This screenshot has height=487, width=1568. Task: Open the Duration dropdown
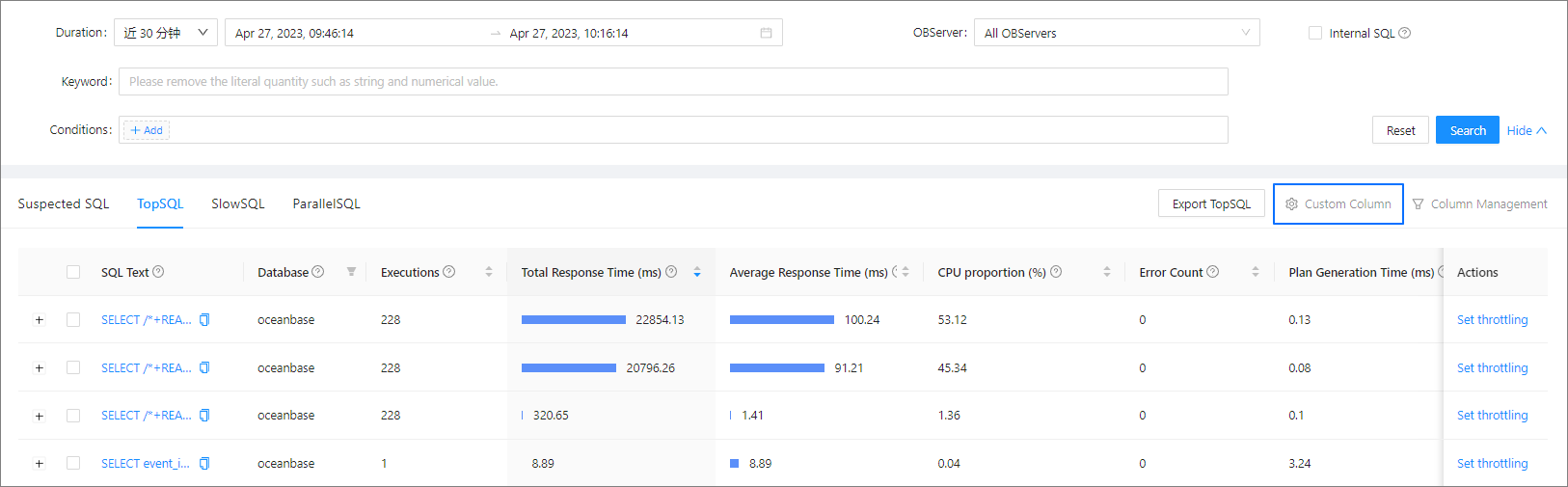[x=166, y=33]
